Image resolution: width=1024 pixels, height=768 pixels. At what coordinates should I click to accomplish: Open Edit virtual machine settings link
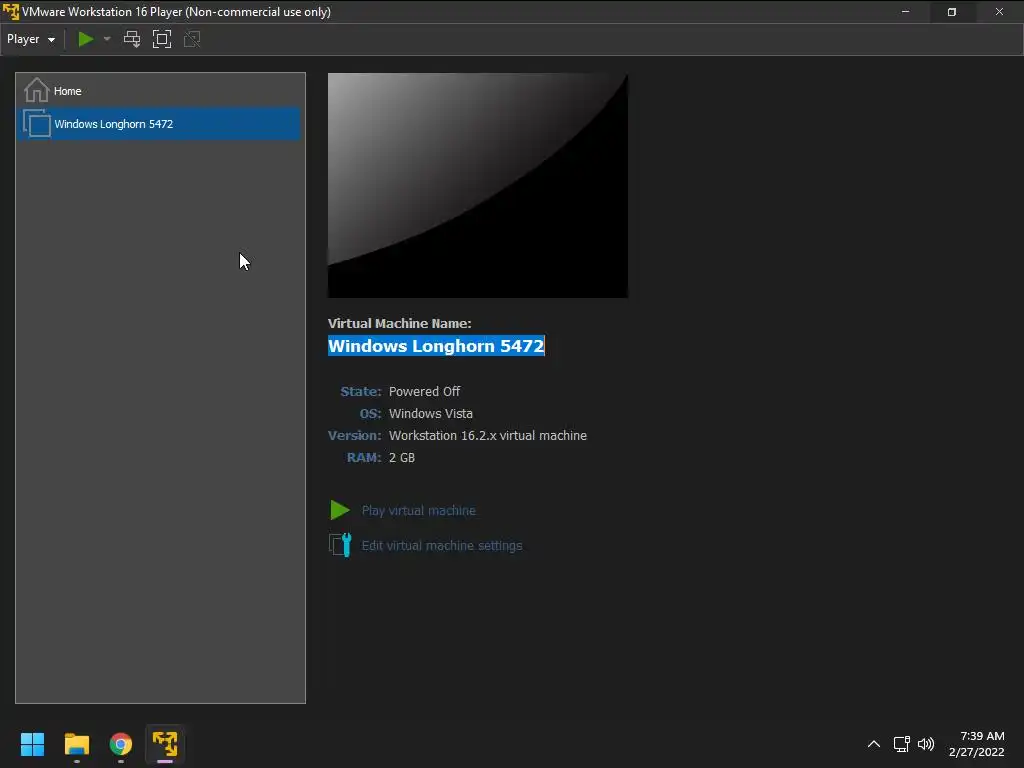pyautogui.click(x=442, y=545)
